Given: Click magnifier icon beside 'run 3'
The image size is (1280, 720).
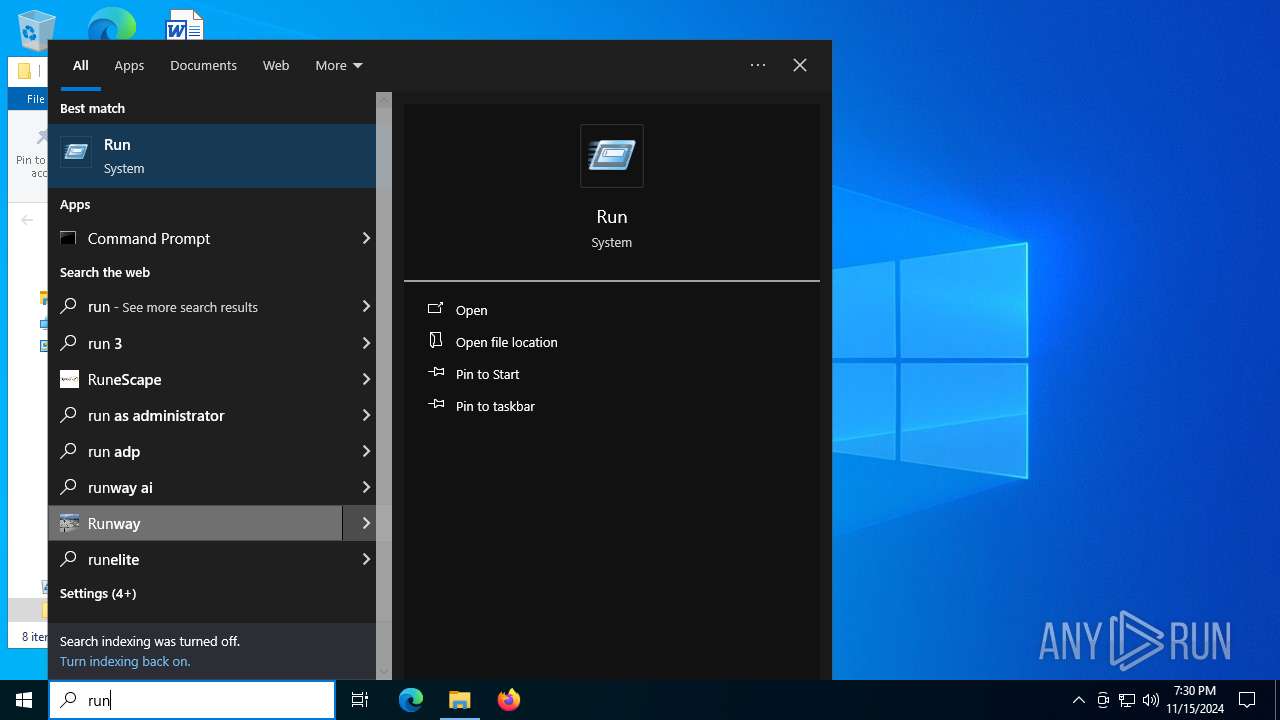Looking at the screenshot, I should pos(69,343).
